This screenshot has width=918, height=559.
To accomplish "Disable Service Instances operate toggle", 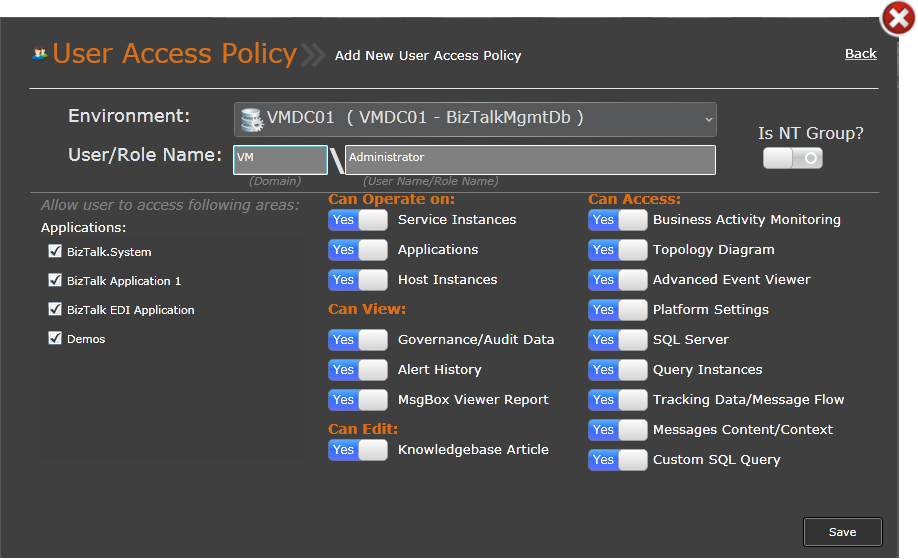I will [357, 220].
